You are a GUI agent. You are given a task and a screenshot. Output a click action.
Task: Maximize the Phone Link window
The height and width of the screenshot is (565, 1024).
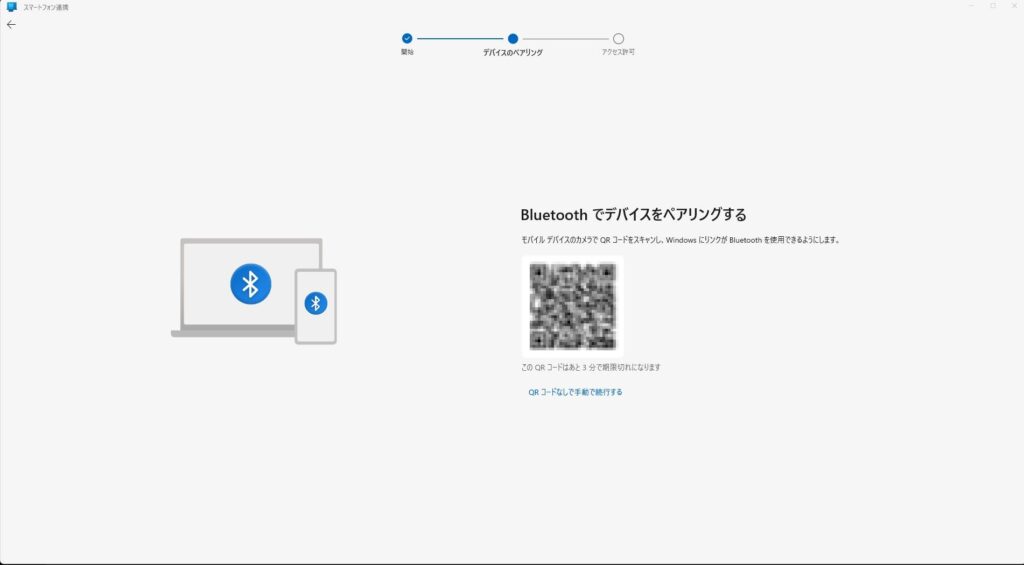pyautogui.click(x=993, y=6)
